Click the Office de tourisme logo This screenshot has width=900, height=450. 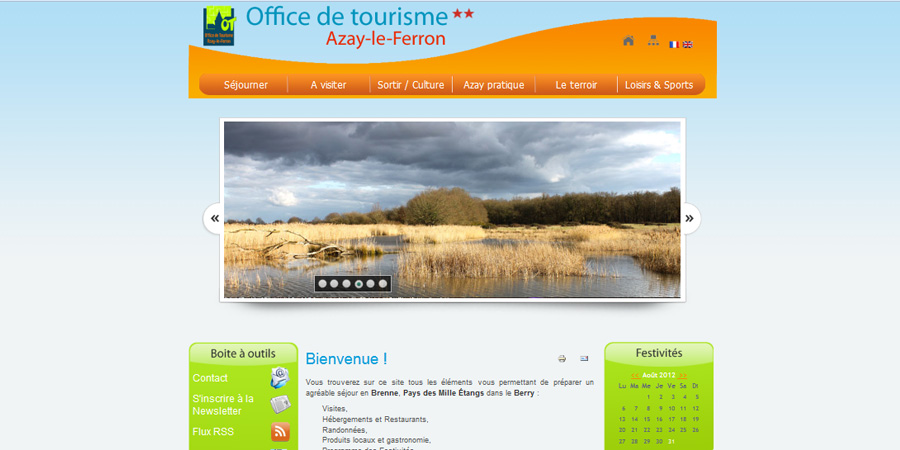219,27
